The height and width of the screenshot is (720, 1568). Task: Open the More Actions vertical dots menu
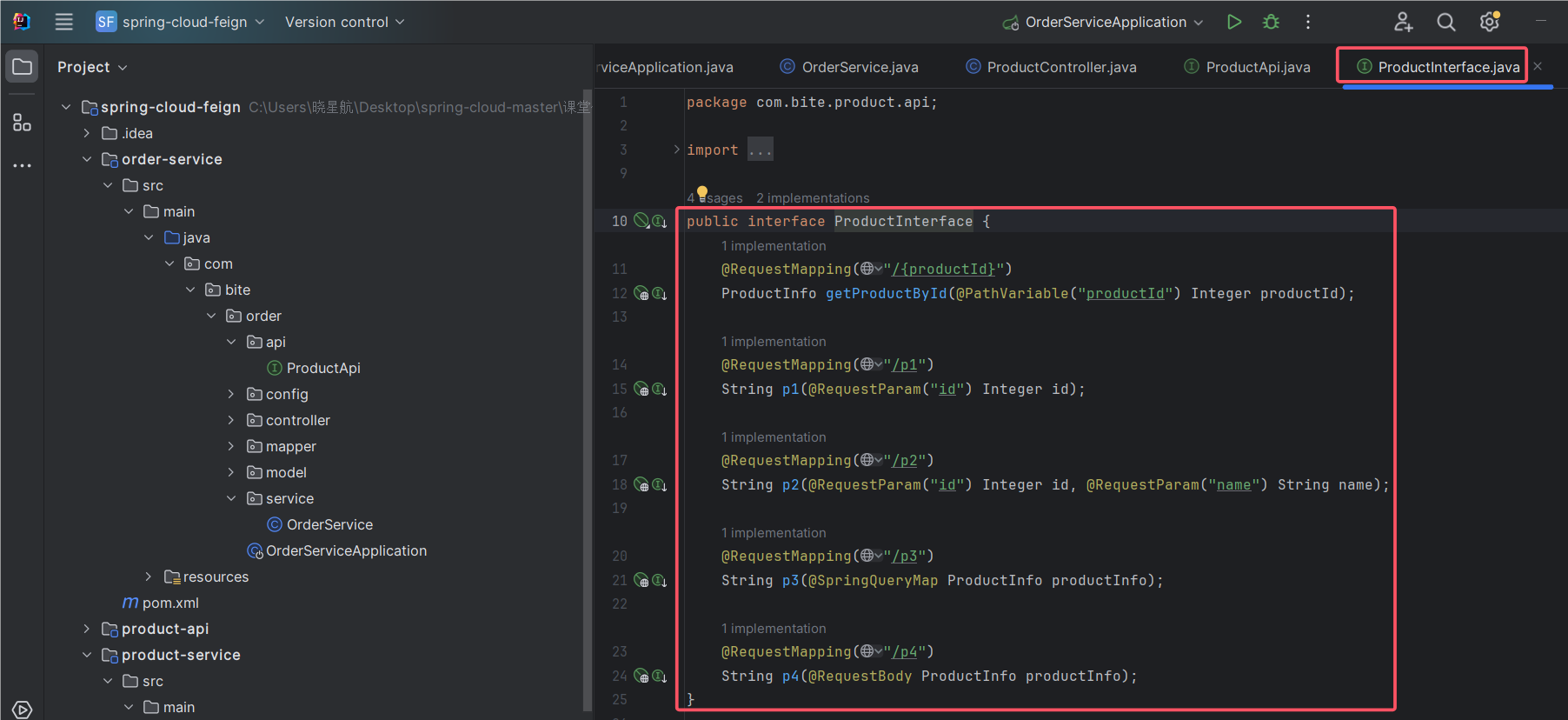point(1308,22)
